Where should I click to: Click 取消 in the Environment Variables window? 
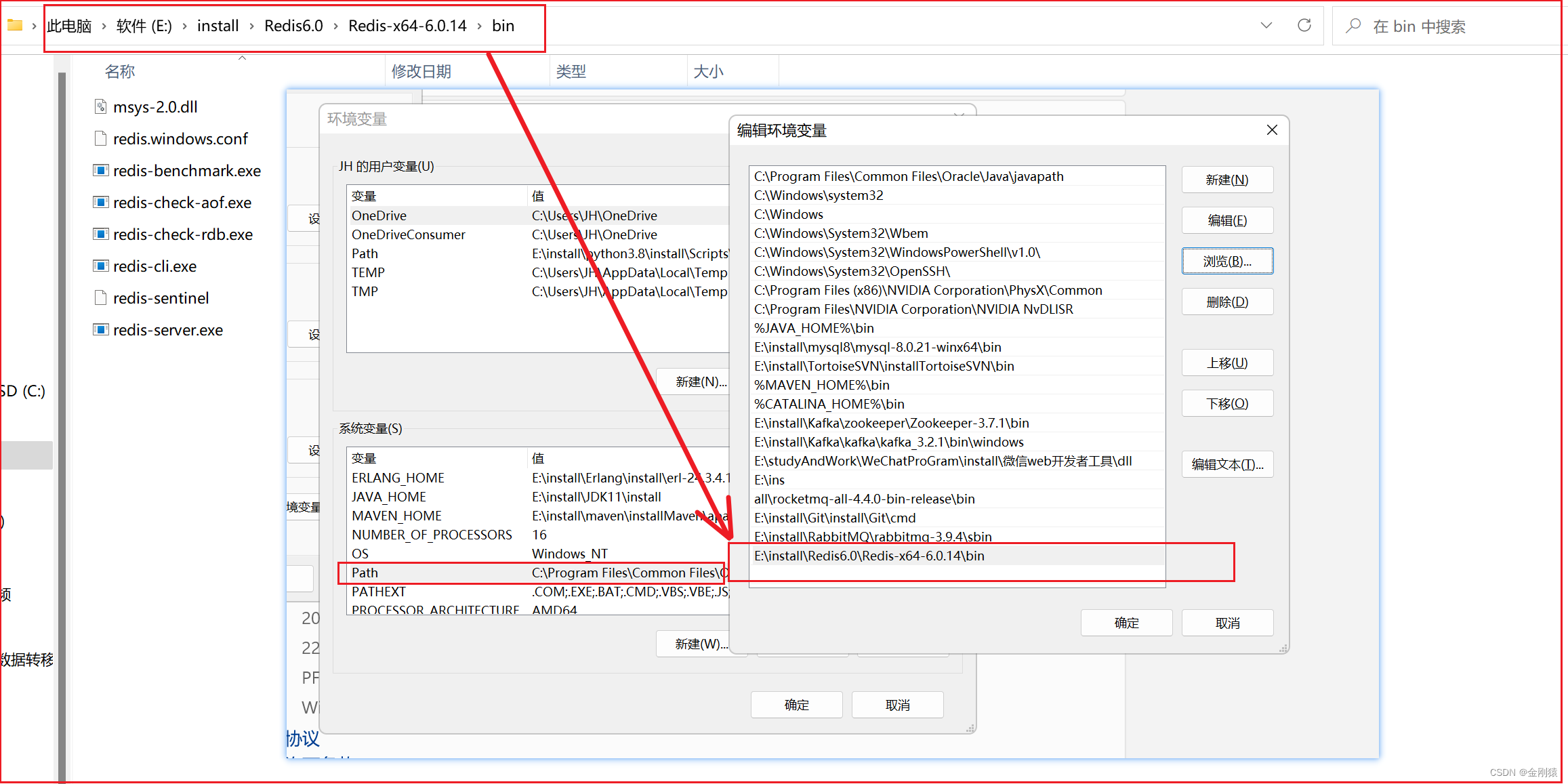click(897, 705)
